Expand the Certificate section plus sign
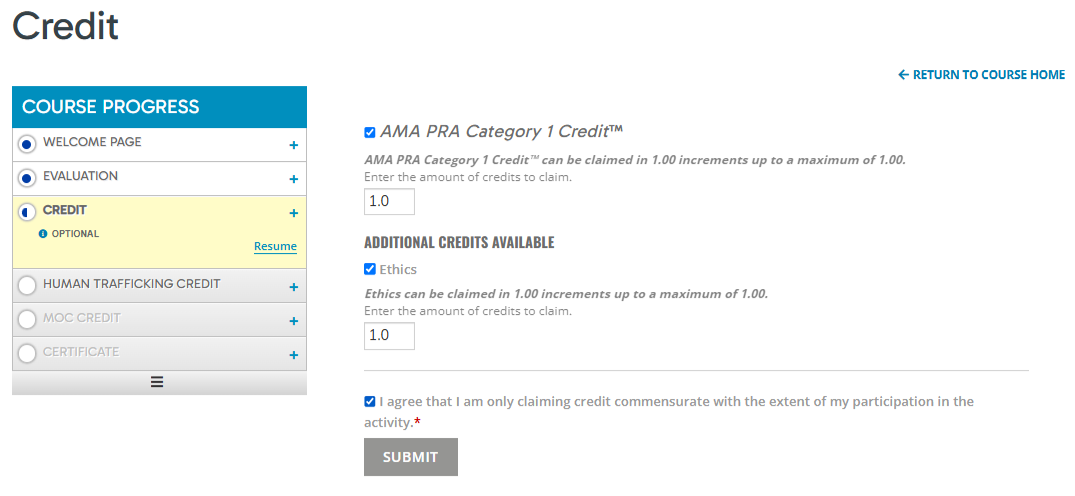The width and height of the screenshot is (1075, 496). 293,355
